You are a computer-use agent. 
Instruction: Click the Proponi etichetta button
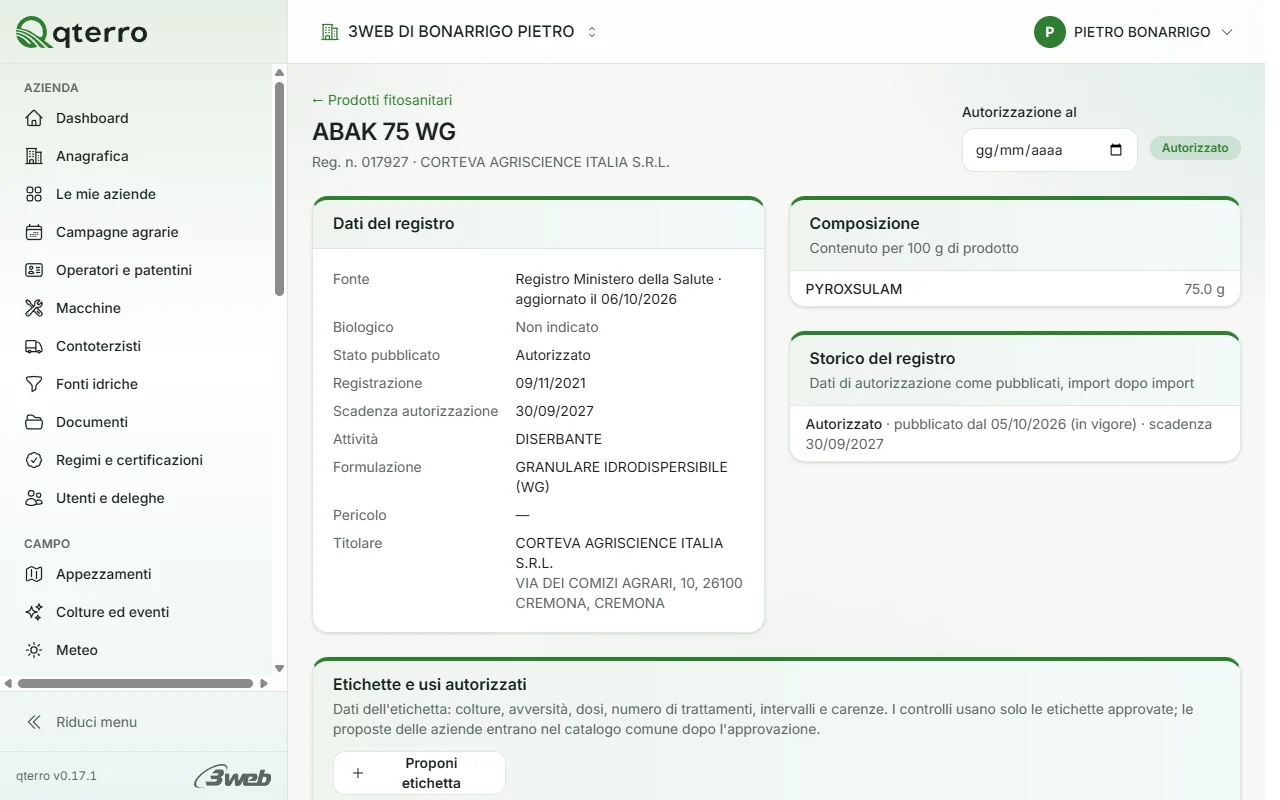[x=419, y=773]
